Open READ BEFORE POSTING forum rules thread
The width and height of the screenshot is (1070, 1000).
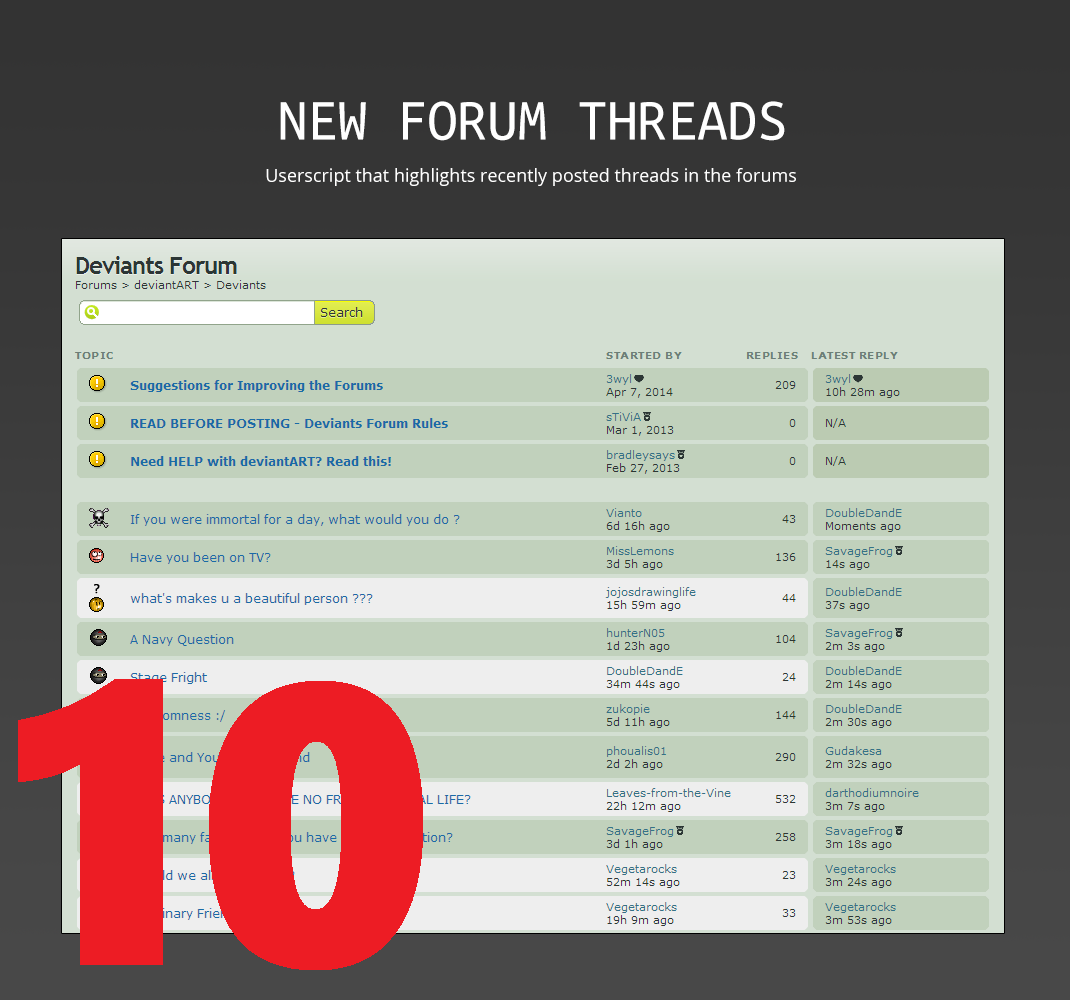[289, 424]
